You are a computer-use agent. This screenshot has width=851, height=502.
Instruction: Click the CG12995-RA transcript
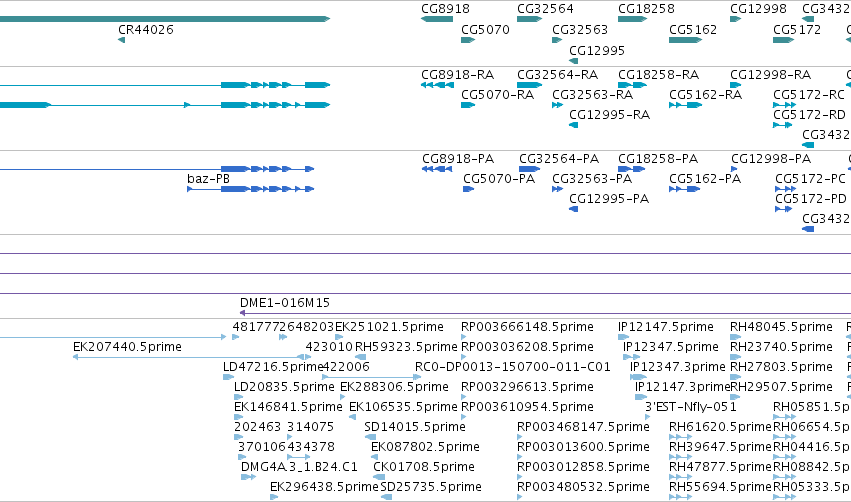click(x=574, y=125)
